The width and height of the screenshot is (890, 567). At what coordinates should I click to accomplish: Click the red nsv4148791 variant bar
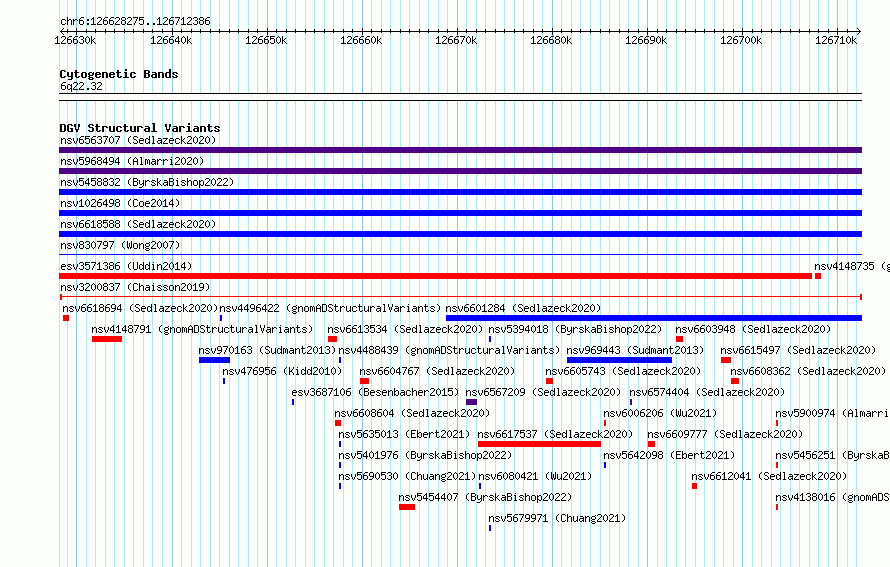107,339
